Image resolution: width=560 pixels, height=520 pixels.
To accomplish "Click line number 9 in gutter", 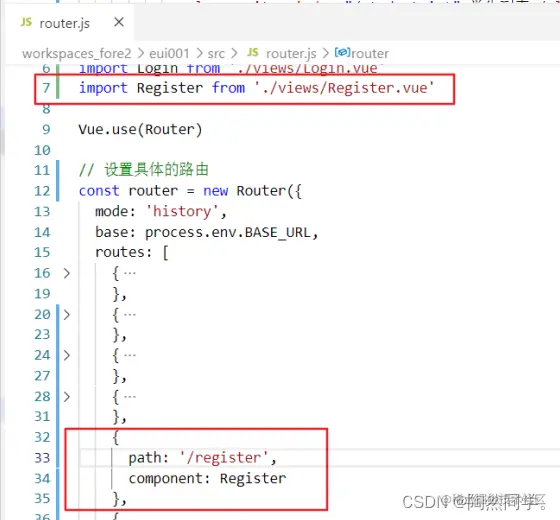I will coord(46,129).
